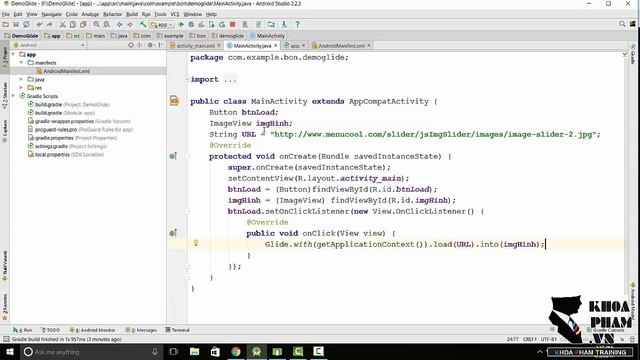Switch to AndroidManifest.xml editor tab
This screenshot has height=360, width=640.
click(x=341, y=46)
